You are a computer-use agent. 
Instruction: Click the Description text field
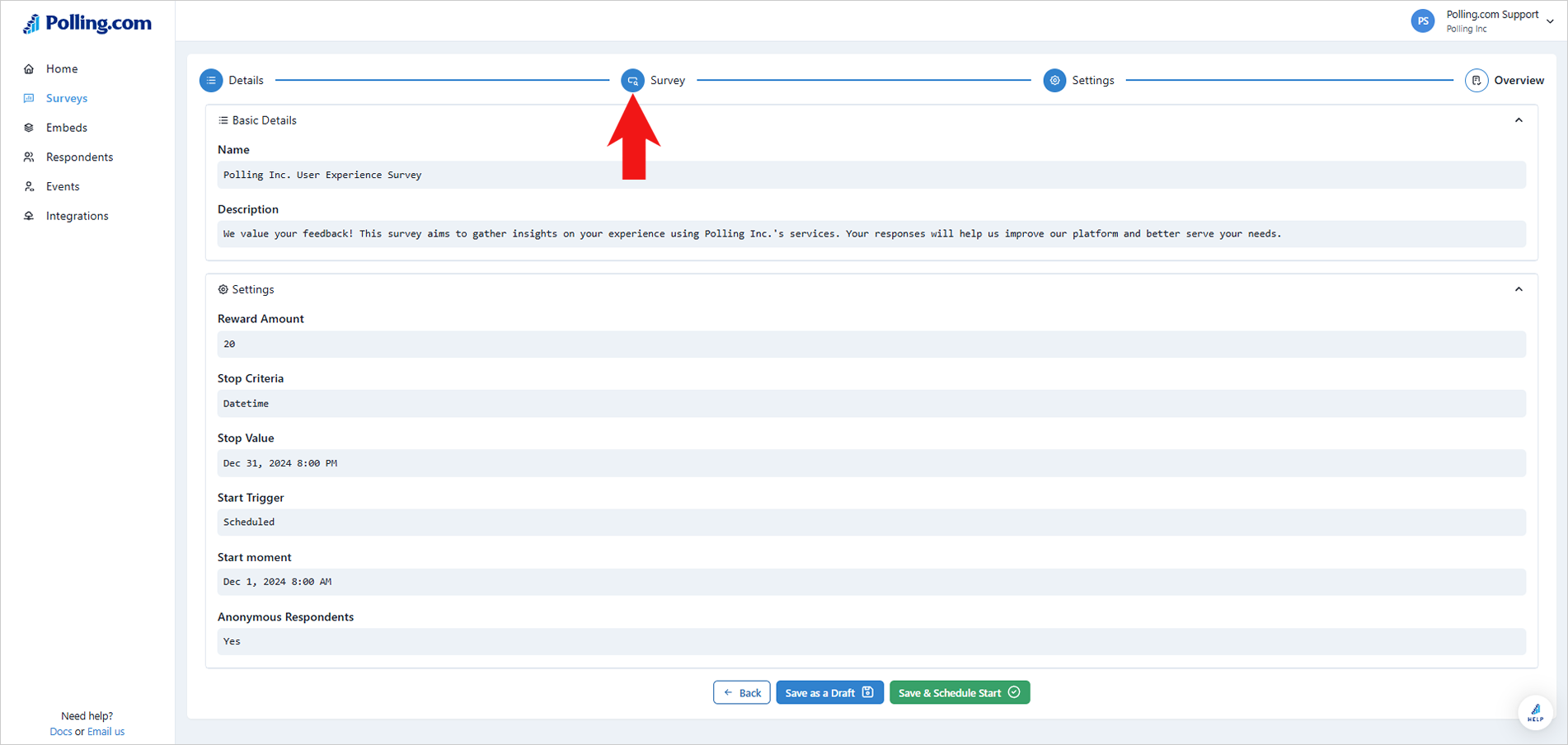pos(871,234)
